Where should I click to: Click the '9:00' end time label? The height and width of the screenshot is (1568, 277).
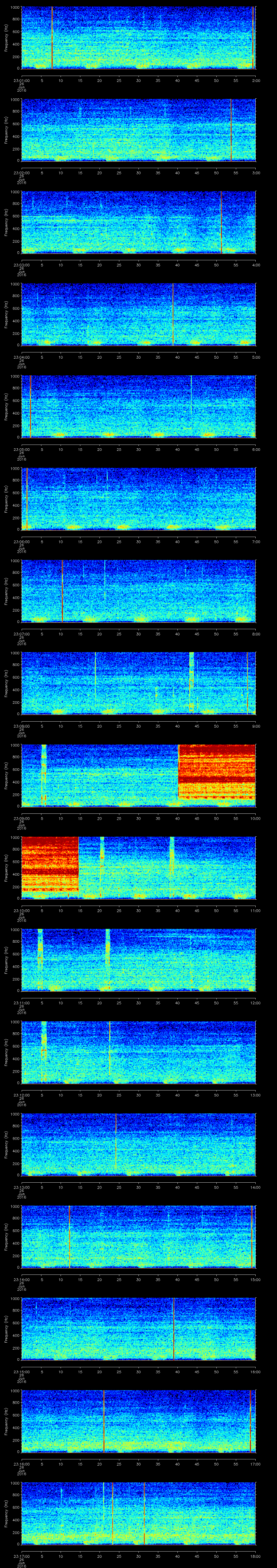pos(256,726)
